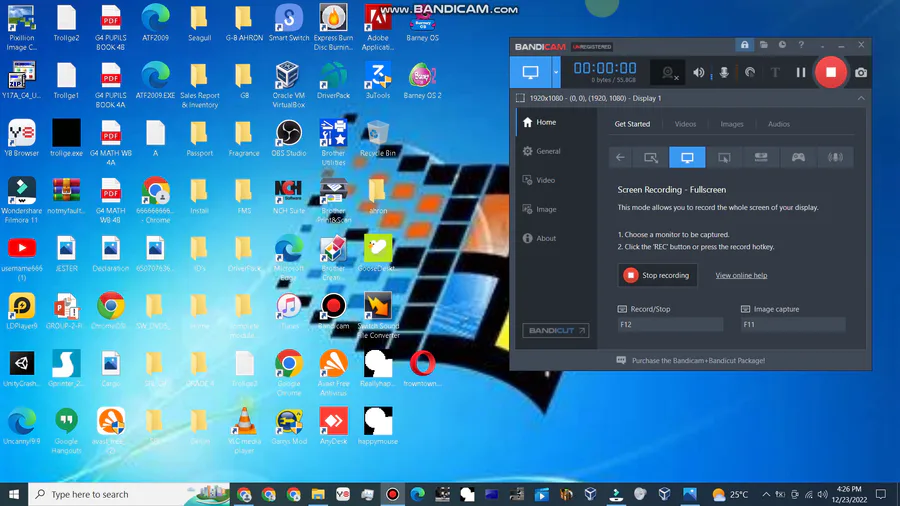Open the output folder icon in Bandicam
Image resolution: width=900 pixels, height=506 pixels.
(763, 45)
